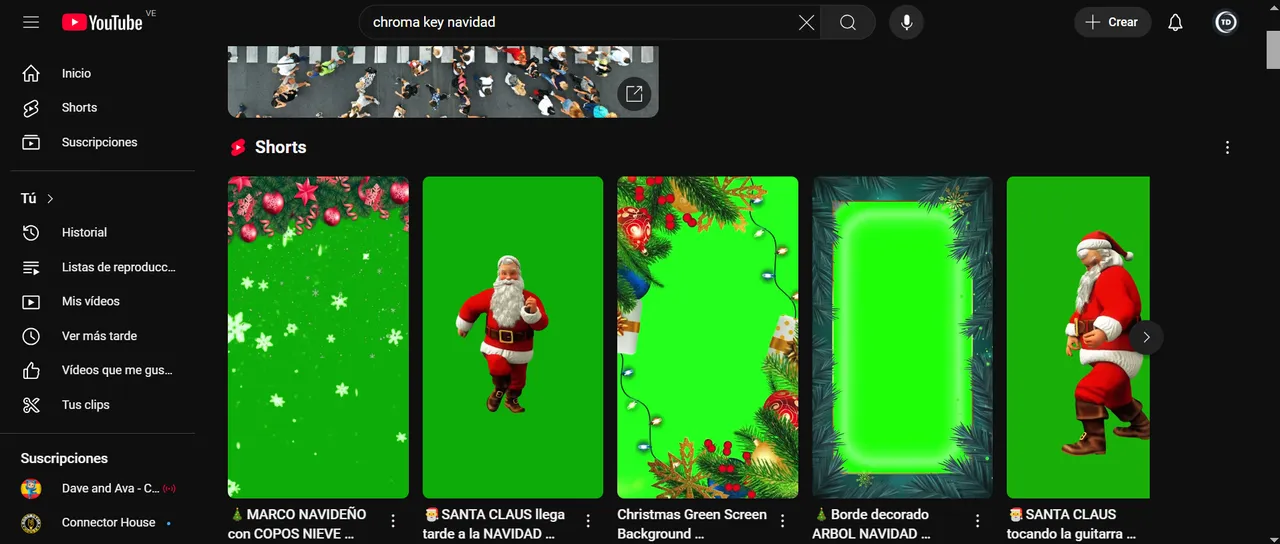
Task: Play SANTA CLAUS llega tarde short thumbnail
Action: (513, 337)
